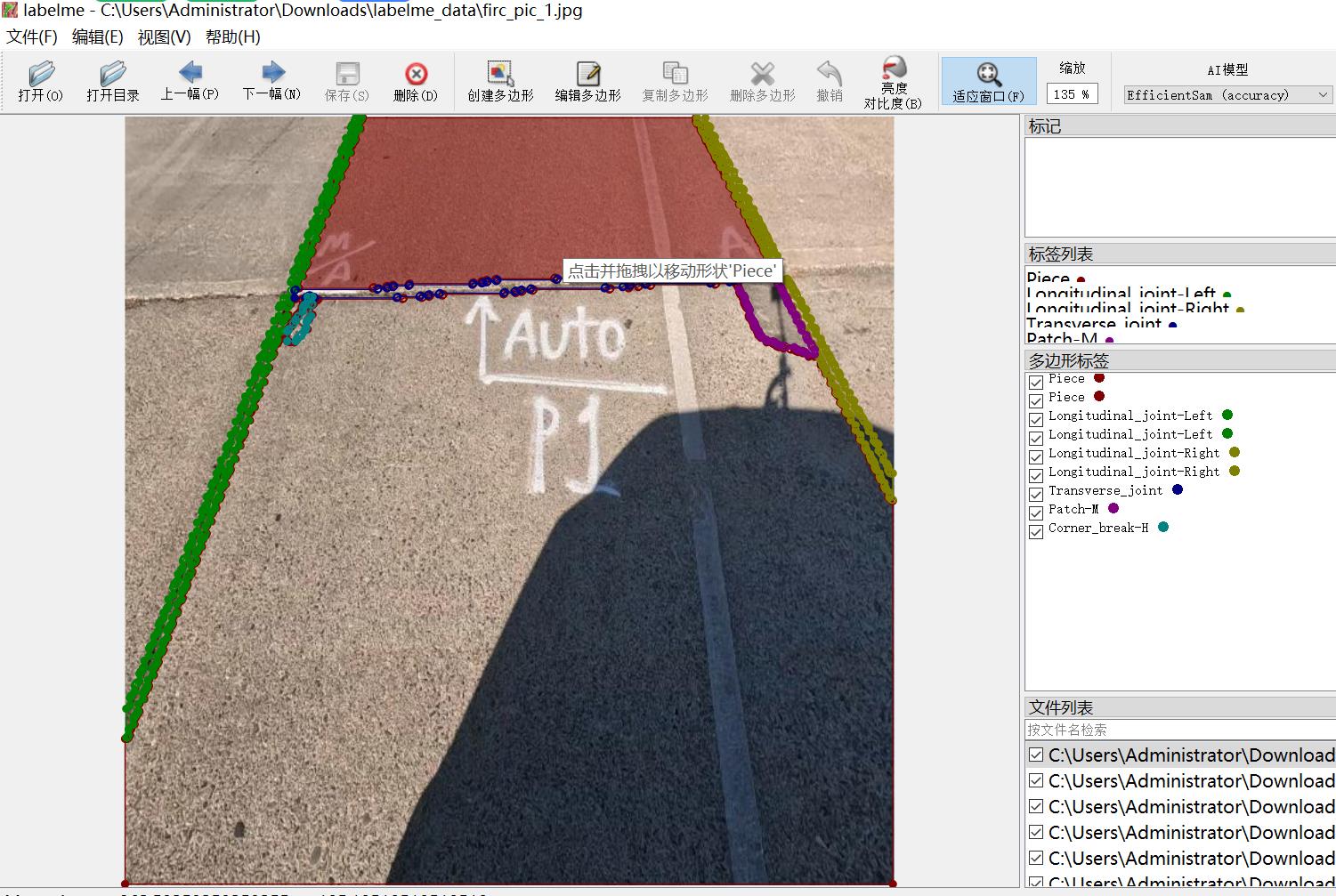Toggle Fit Window (适应窗口) button

(x=989, y=81)
